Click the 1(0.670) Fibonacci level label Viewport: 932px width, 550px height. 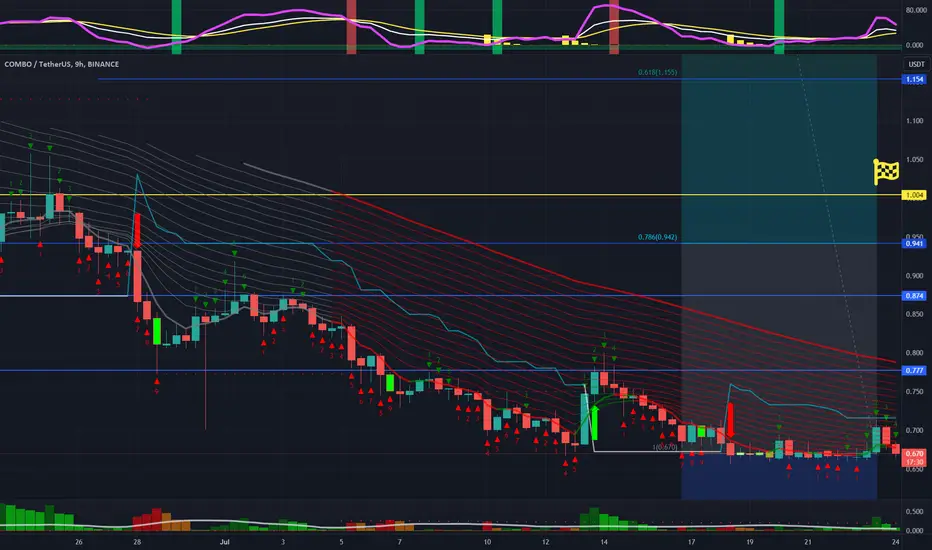coord(665,447)
